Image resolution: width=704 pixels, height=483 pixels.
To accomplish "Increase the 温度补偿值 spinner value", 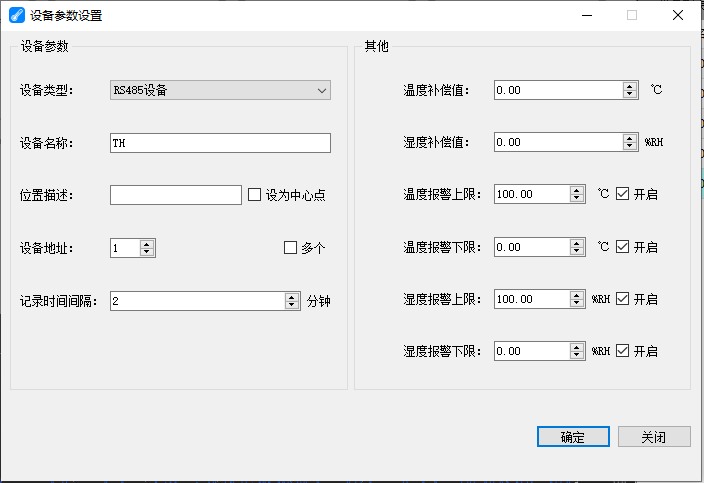I will coord(630,86).
